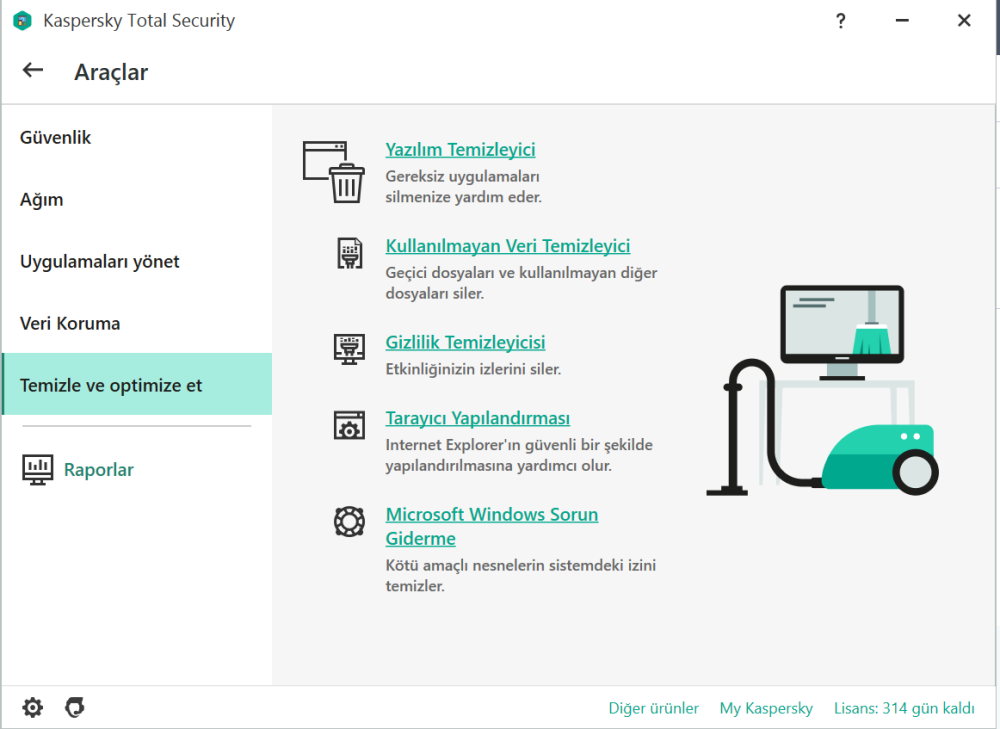1000x729 pixels.
Task: Open the Gizlilik Temizleyicisi link
Action: coord(466,342)
